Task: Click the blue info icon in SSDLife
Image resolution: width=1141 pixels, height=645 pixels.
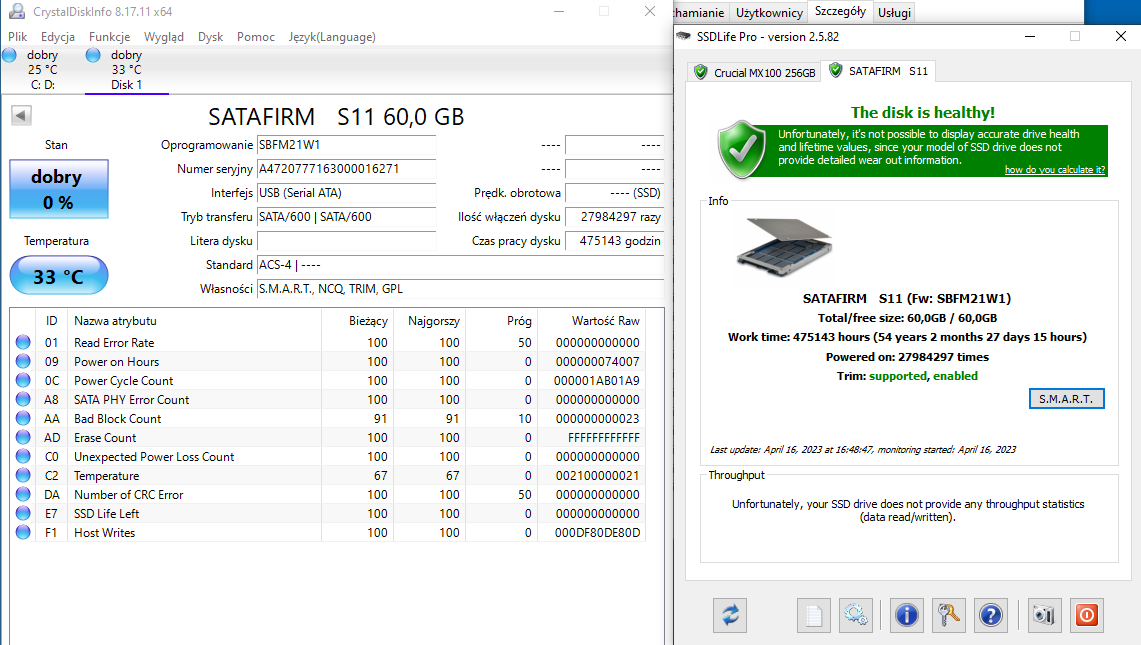Action: click(x=906, y=615)
